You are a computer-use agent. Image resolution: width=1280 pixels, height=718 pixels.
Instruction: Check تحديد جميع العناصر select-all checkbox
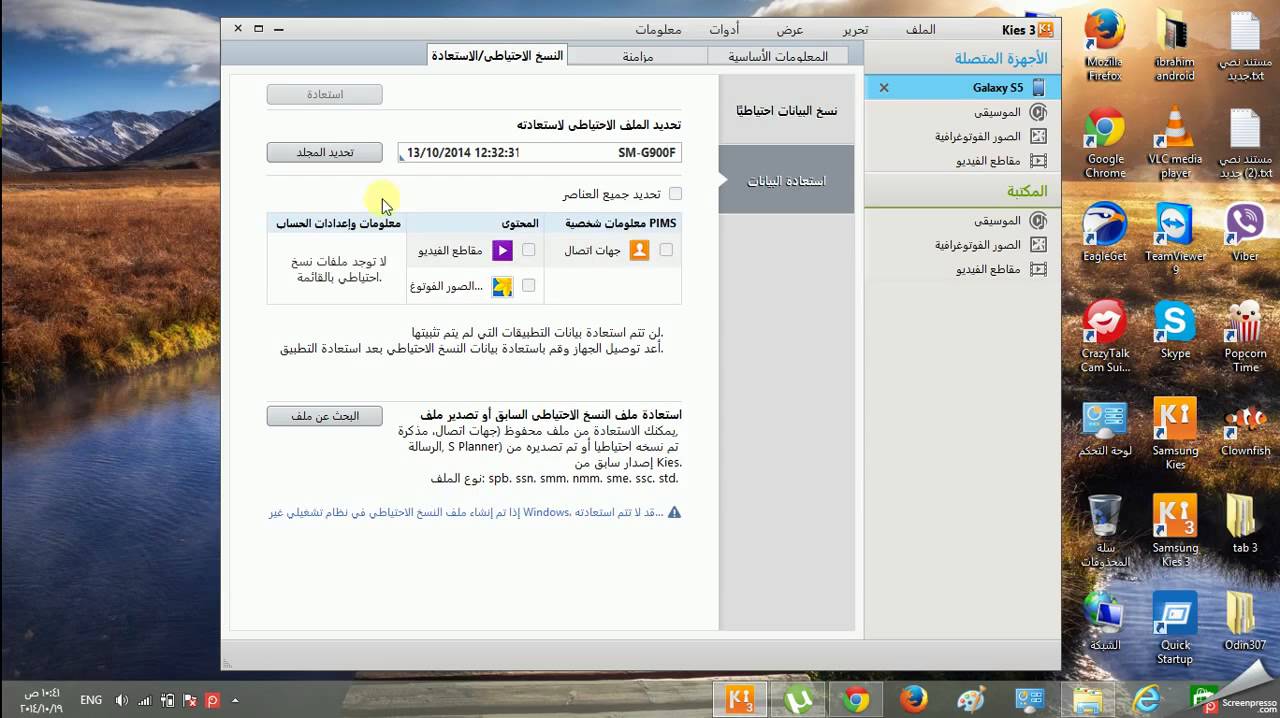coord(675,193)
